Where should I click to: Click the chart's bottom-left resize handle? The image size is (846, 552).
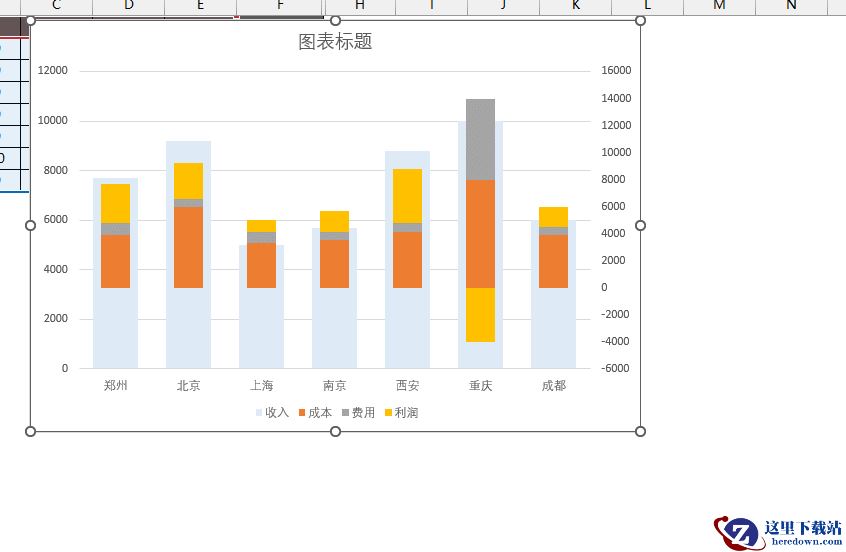point(30,431)
